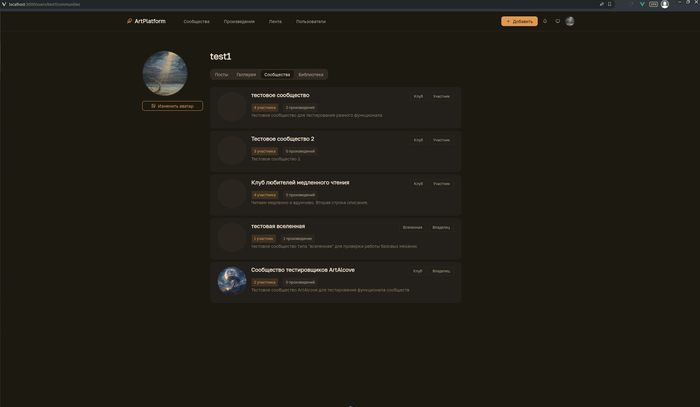This screenshot has width=700, height=407.
Task: Click the test1 profile avatar picture
Action: (x=165, y=73)
